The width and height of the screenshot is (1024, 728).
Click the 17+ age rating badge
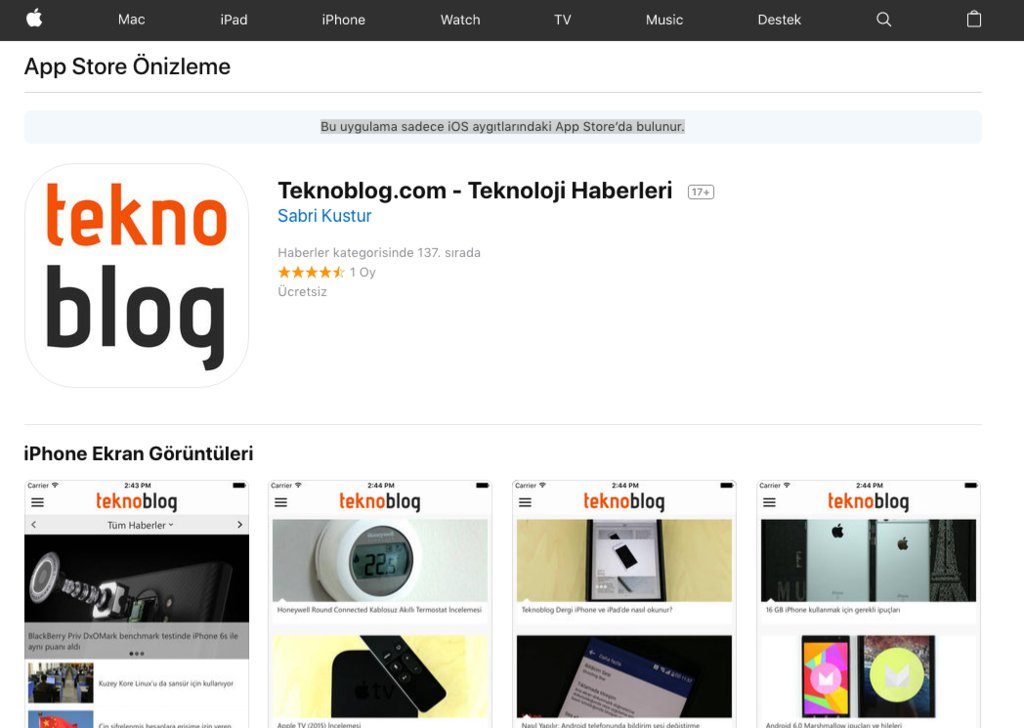[x=701, y=192]
